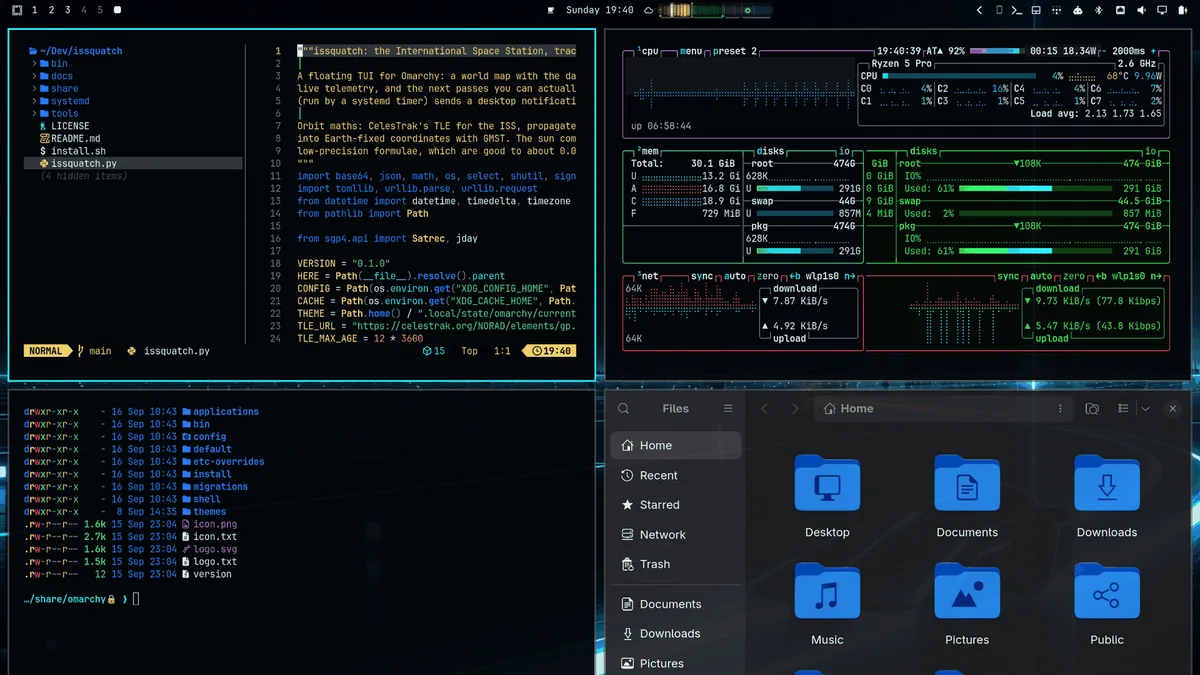This screenshot has height=675, width=1200.
Task: Expand the tray with the left chevron in the top bar
Action: coord(980,10)
